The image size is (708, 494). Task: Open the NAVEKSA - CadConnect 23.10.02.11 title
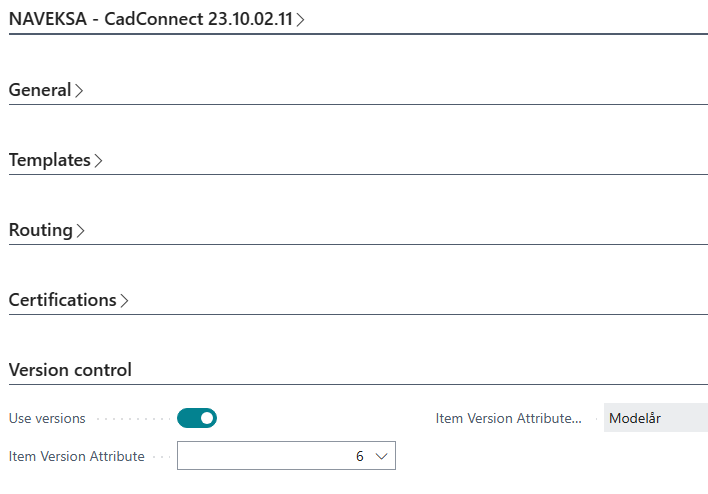point(150,19)
